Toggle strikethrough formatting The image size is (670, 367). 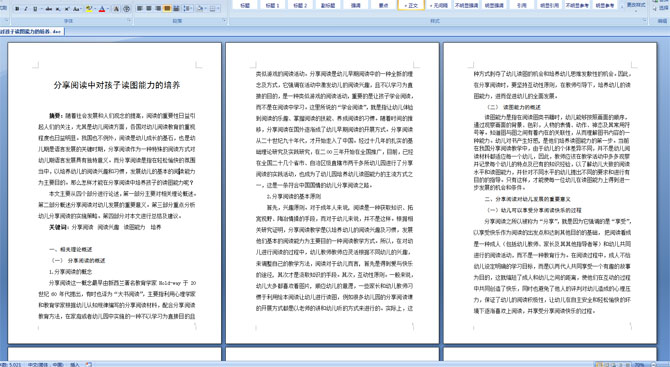pyautogui.click(x=49, y=9)
